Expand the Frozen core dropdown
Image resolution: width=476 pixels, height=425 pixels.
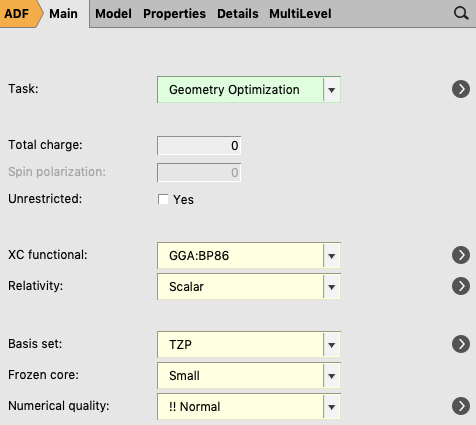pyautogui.click(x=249, y=376)
